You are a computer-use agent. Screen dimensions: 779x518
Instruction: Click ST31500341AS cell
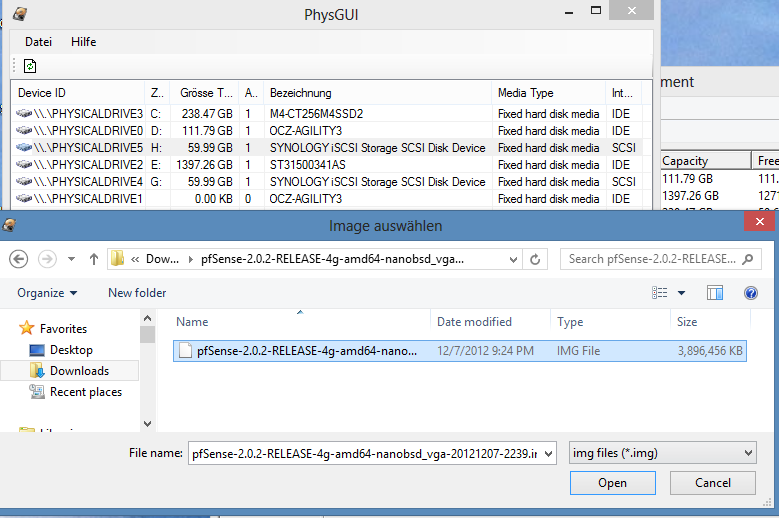(308, 164)
